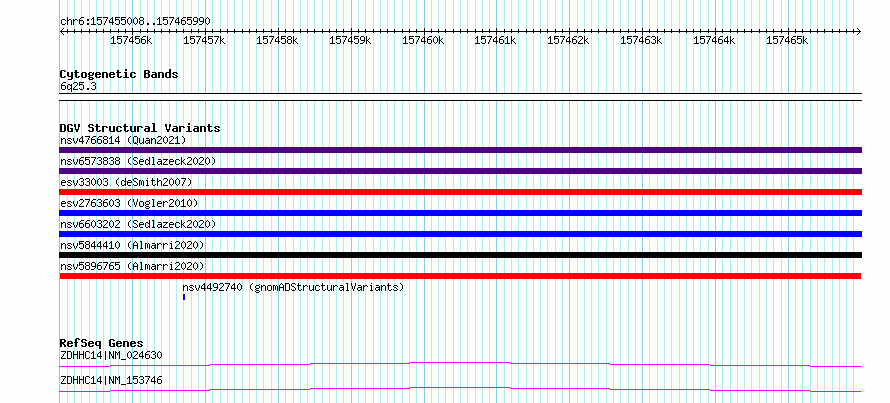Viewport: 890px width, 403px height.
Task: Select the nsv5844410 (Almarri2020) black bar
Action: click(x=460, y=255)
